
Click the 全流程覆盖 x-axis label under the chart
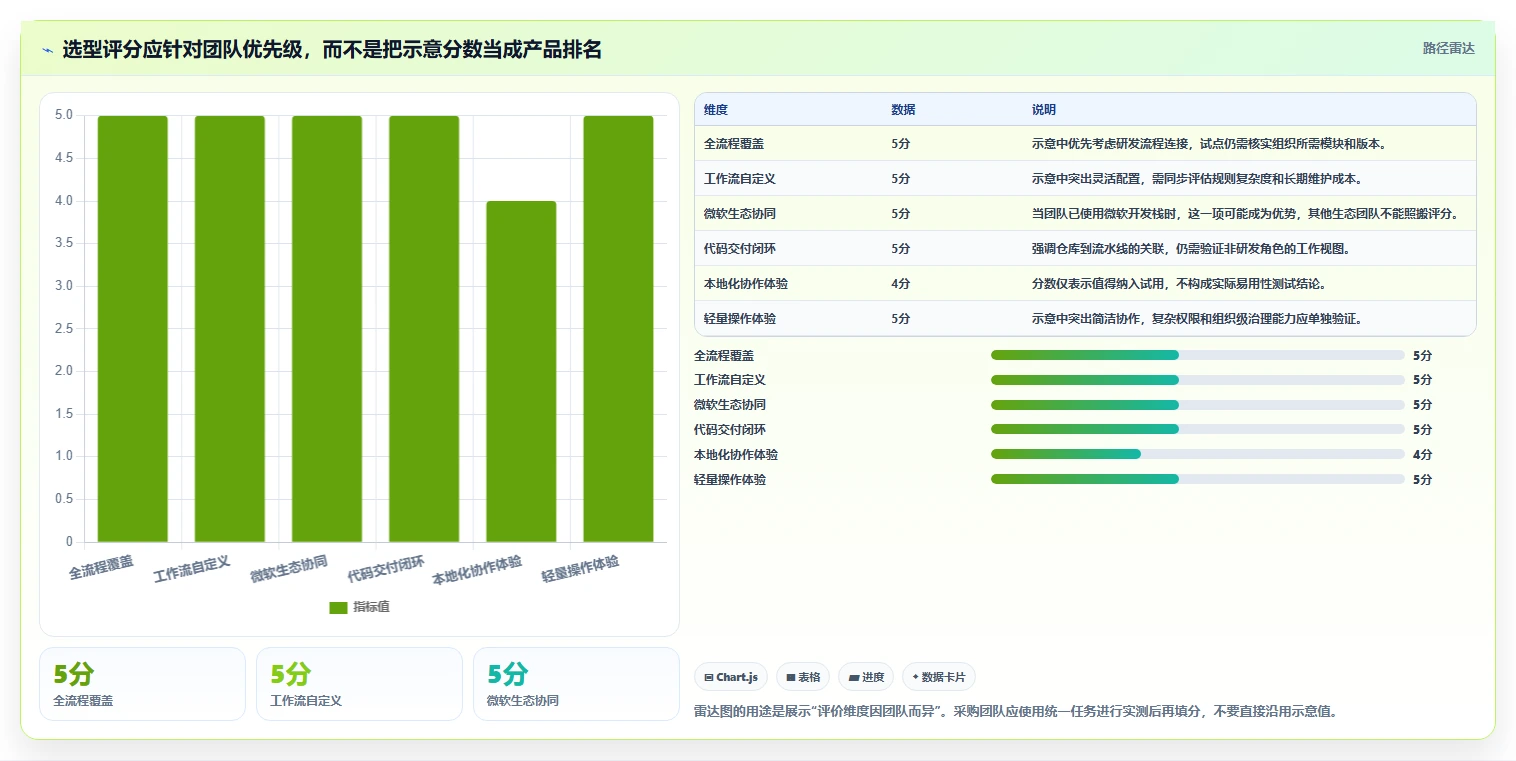click(101, 568)
